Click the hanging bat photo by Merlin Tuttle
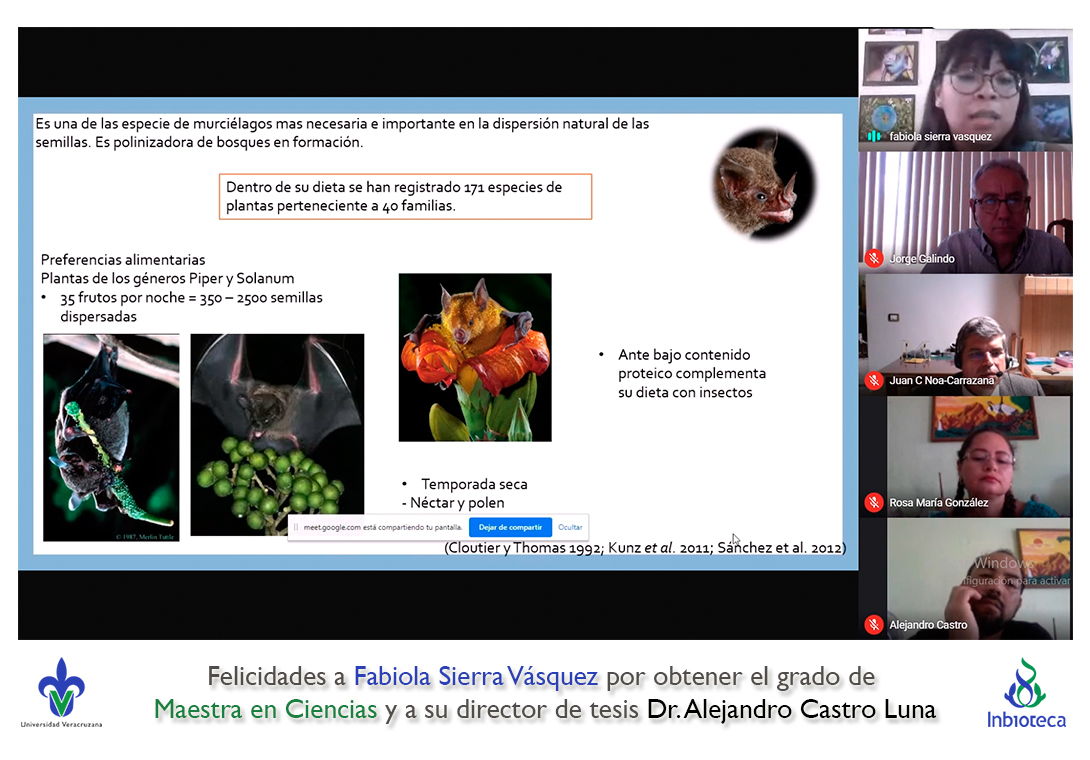The image size is (1090, 760). point(111,437)
